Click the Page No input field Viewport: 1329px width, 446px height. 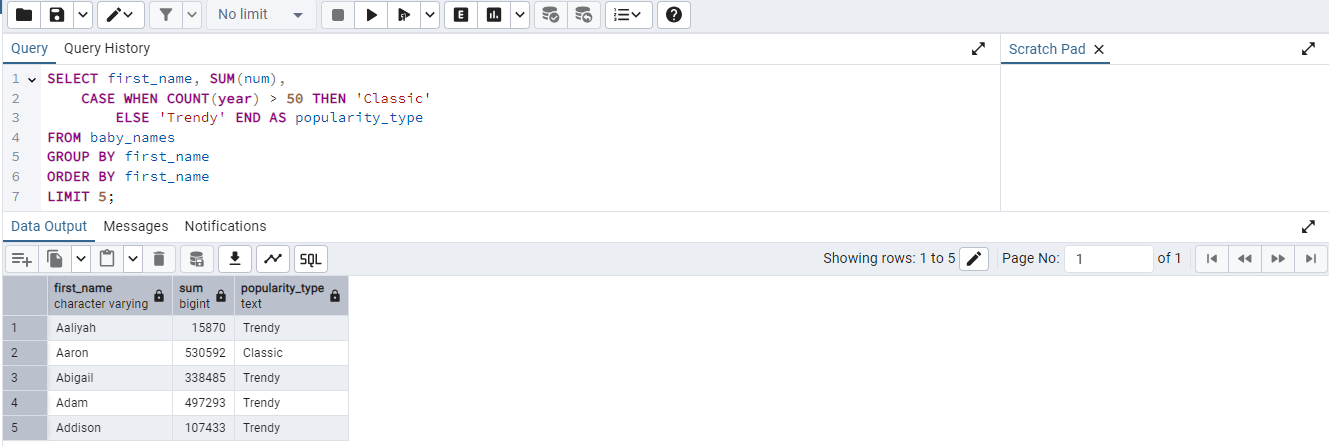1108,258
